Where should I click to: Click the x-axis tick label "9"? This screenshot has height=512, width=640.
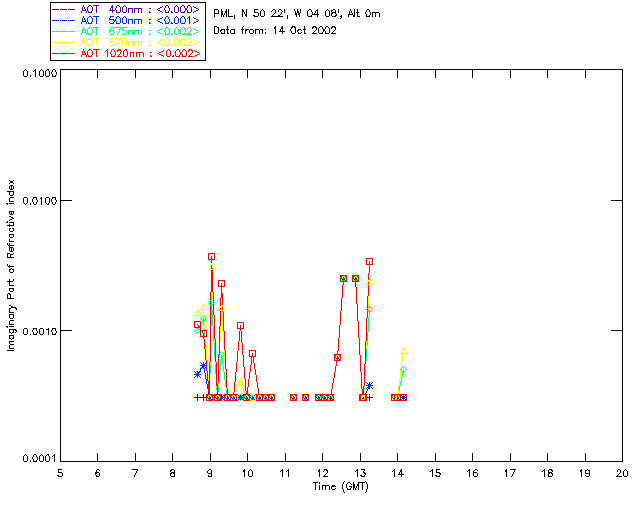point(210,473)
